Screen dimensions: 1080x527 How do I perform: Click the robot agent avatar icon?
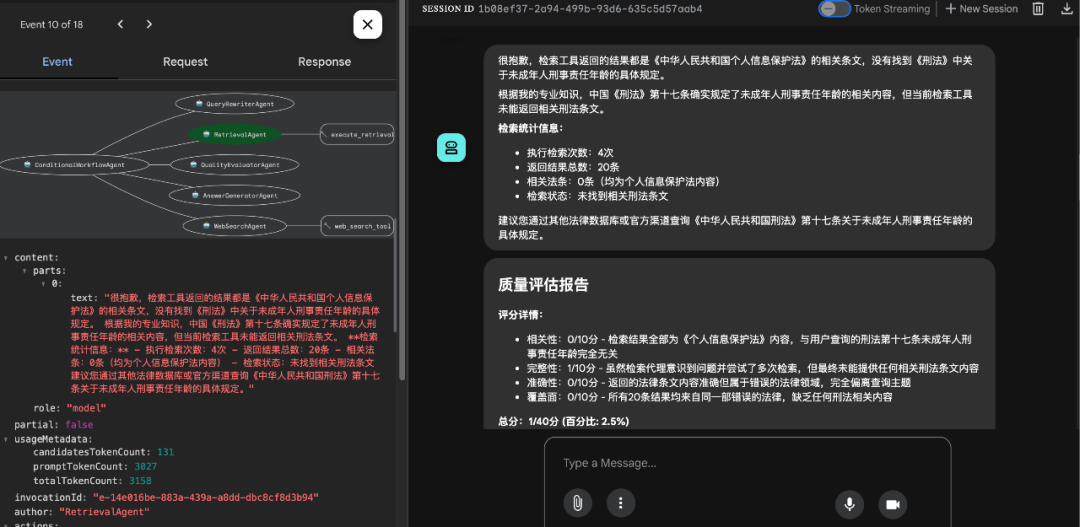pos(451,147)
